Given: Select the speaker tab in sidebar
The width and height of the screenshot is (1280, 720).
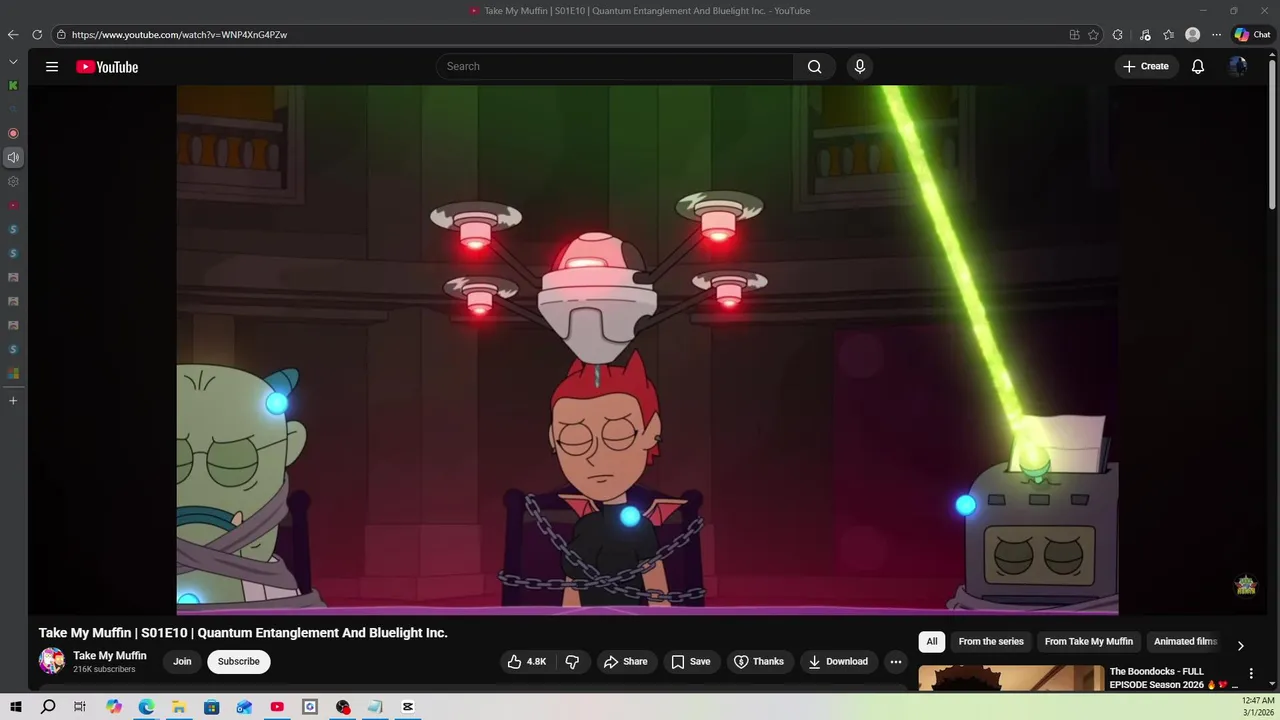Looking at the screenshot, I should (x=13, y=157).
